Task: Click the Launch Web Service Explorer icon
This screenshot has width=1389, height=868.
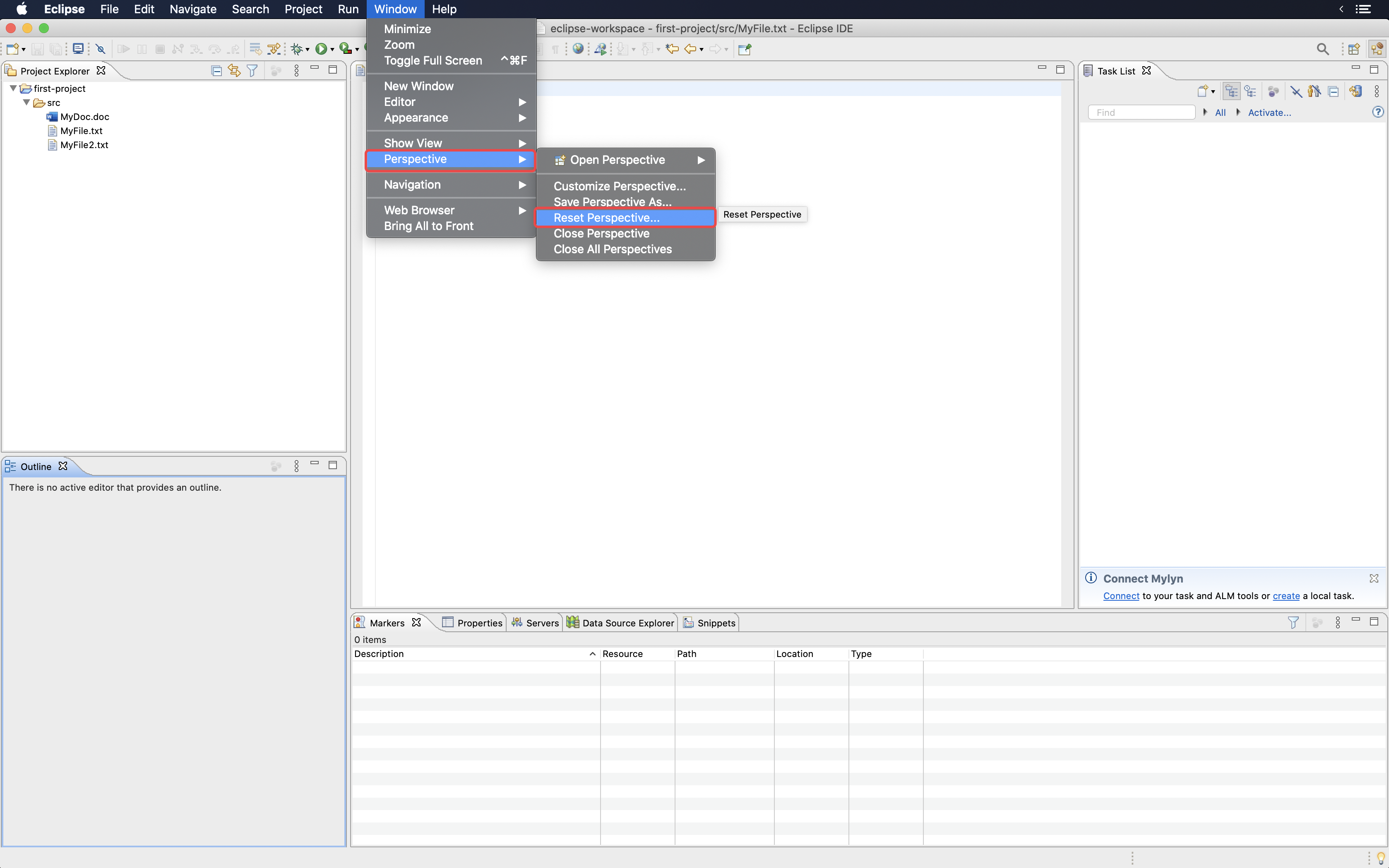Action: coord(601,49)
